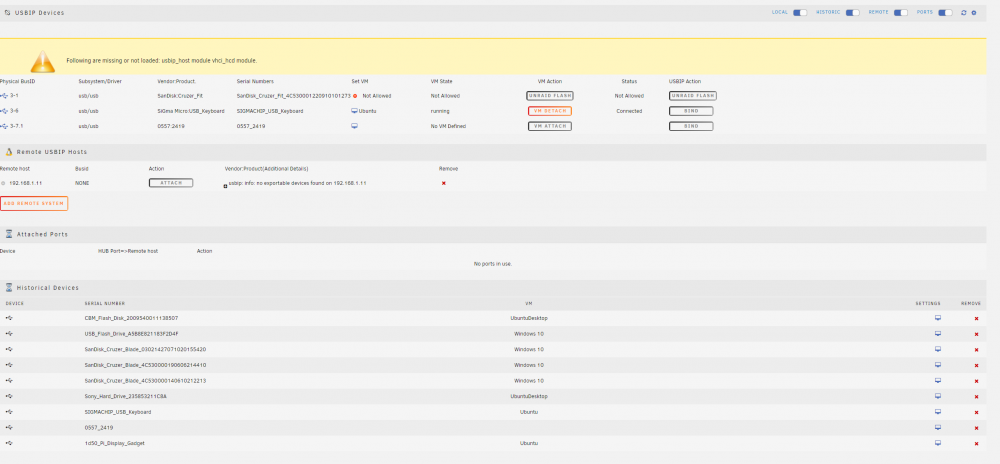Screen dimensions: 1000x464
Task: Click the BIND button for the SIGMACHIP keyboard
Action: click(x=691, y=111)
